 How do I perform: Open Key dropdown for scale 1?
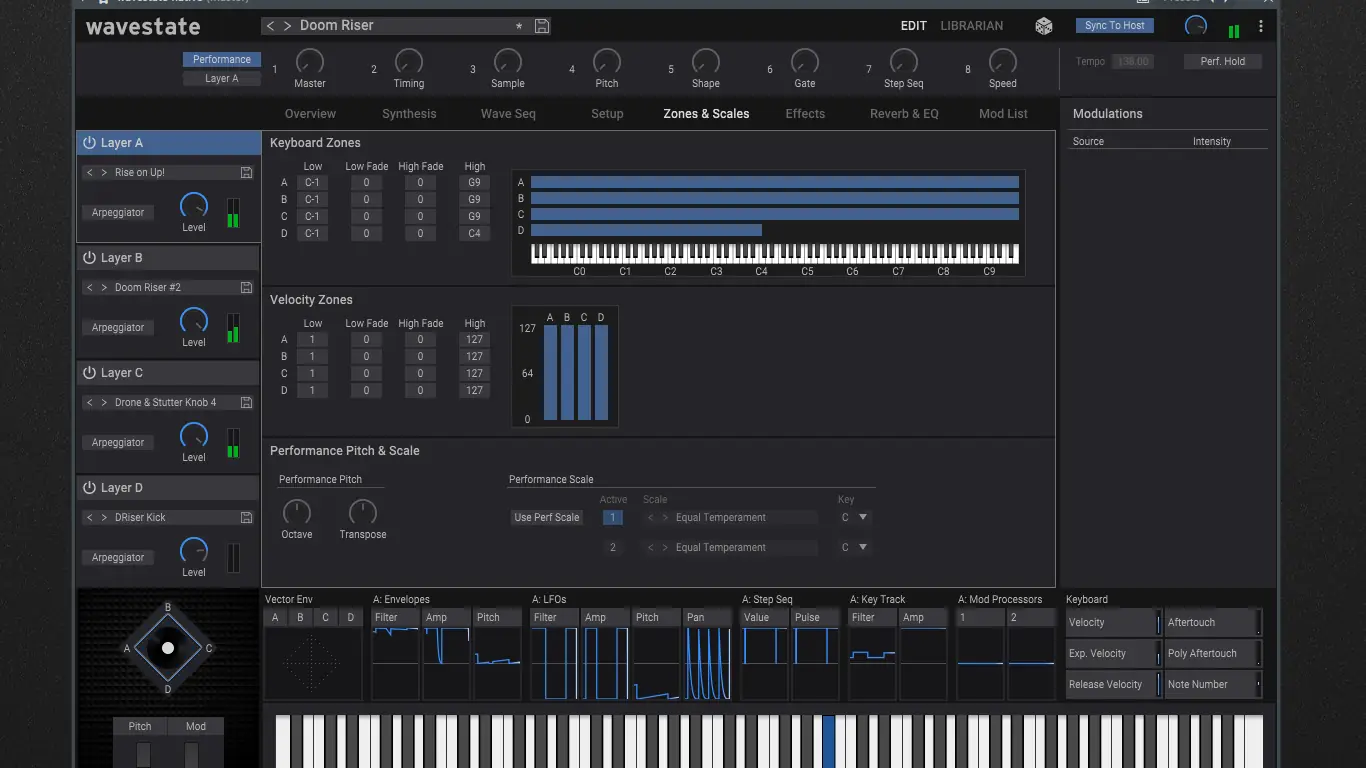point(855,518)
